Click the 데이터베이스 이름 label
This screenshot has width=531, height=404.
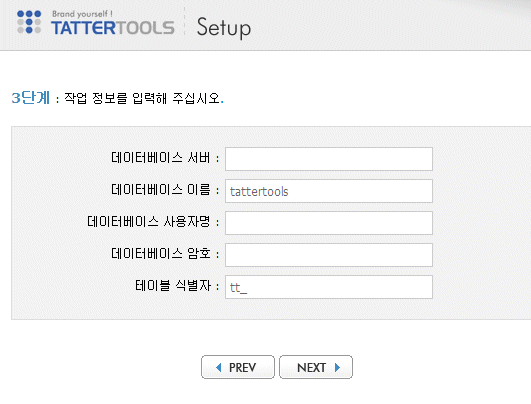tap(161, 190)
